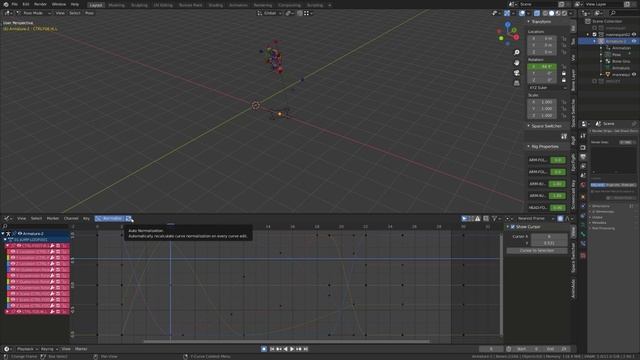Click the Blender logo icon in the top bar
Viewport: 640px width, 360px height.
(x=6, y=4)
